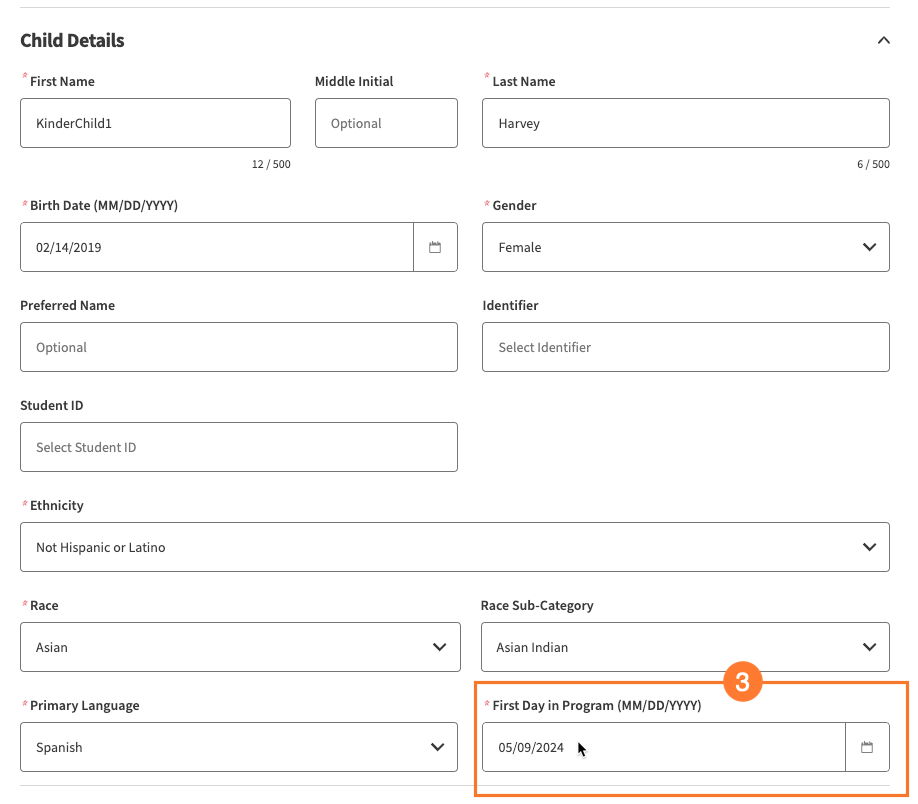
Task: Click the Birth Date input showing 02/14/2019
Action: point(215,247)
